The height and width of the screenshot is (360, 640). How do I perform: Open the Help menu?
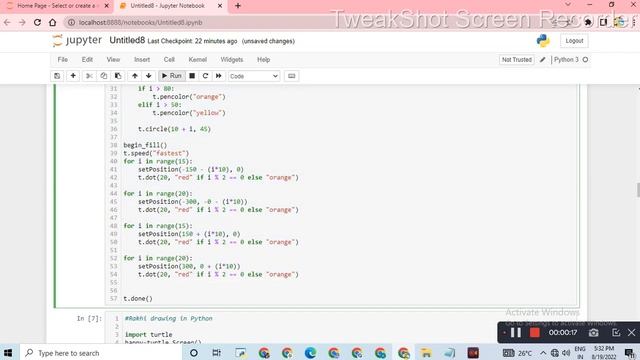[x=263, y=60]
